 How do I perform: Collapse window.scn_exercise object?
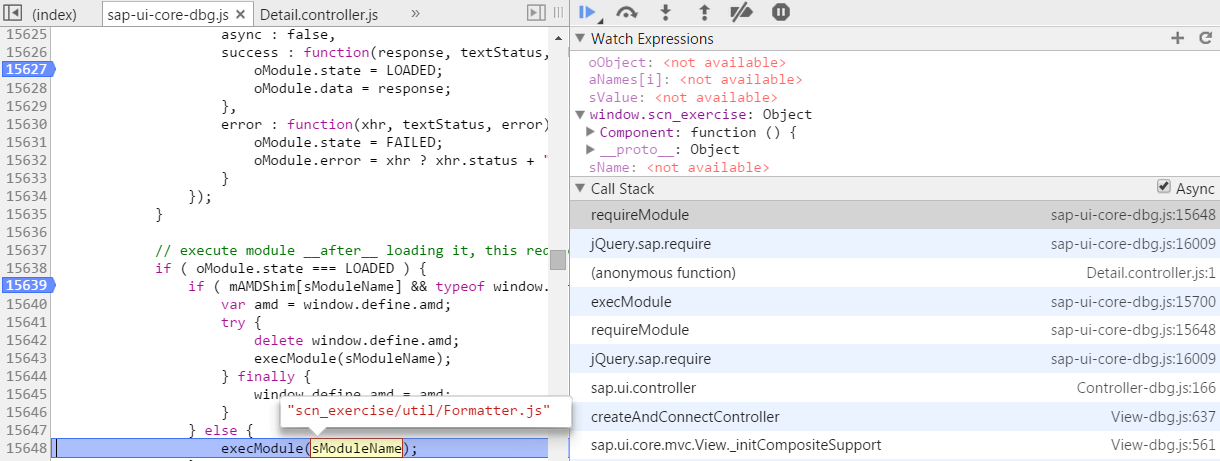(x=580, y=115)
